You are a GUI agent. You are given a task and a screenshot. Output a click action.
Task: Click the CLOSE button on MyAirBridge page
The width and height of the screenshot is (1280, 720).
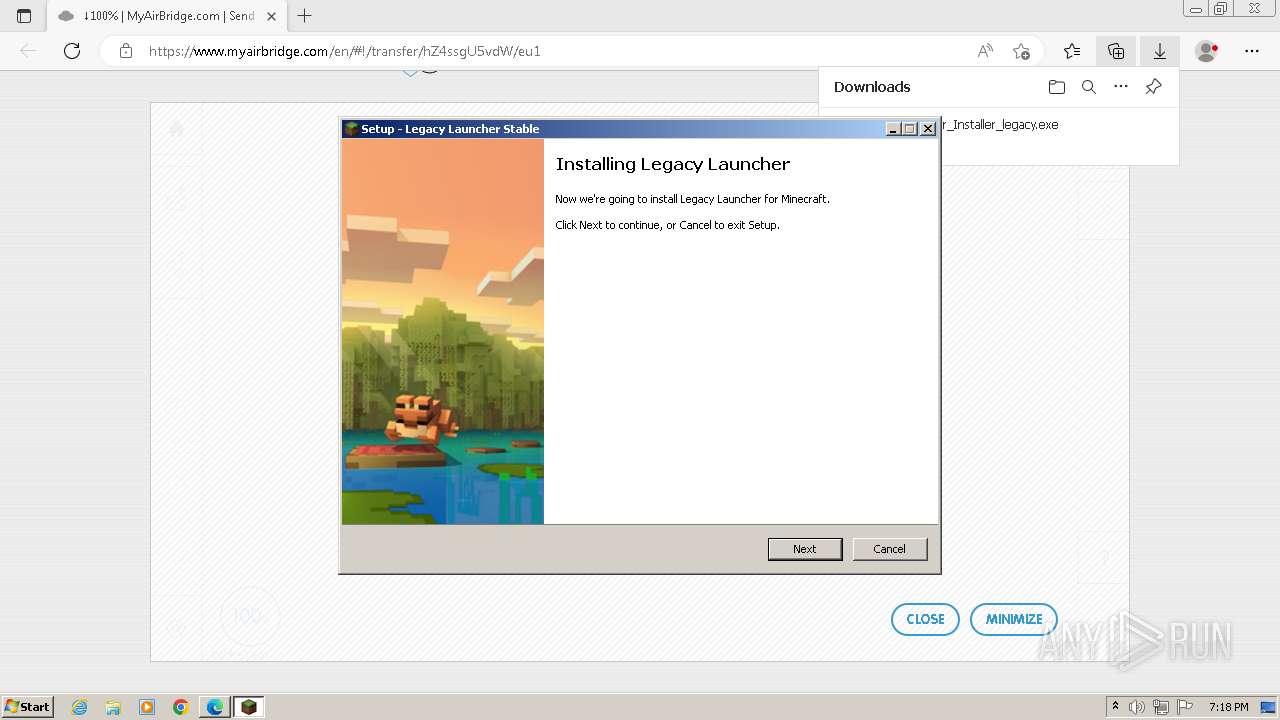925,619
